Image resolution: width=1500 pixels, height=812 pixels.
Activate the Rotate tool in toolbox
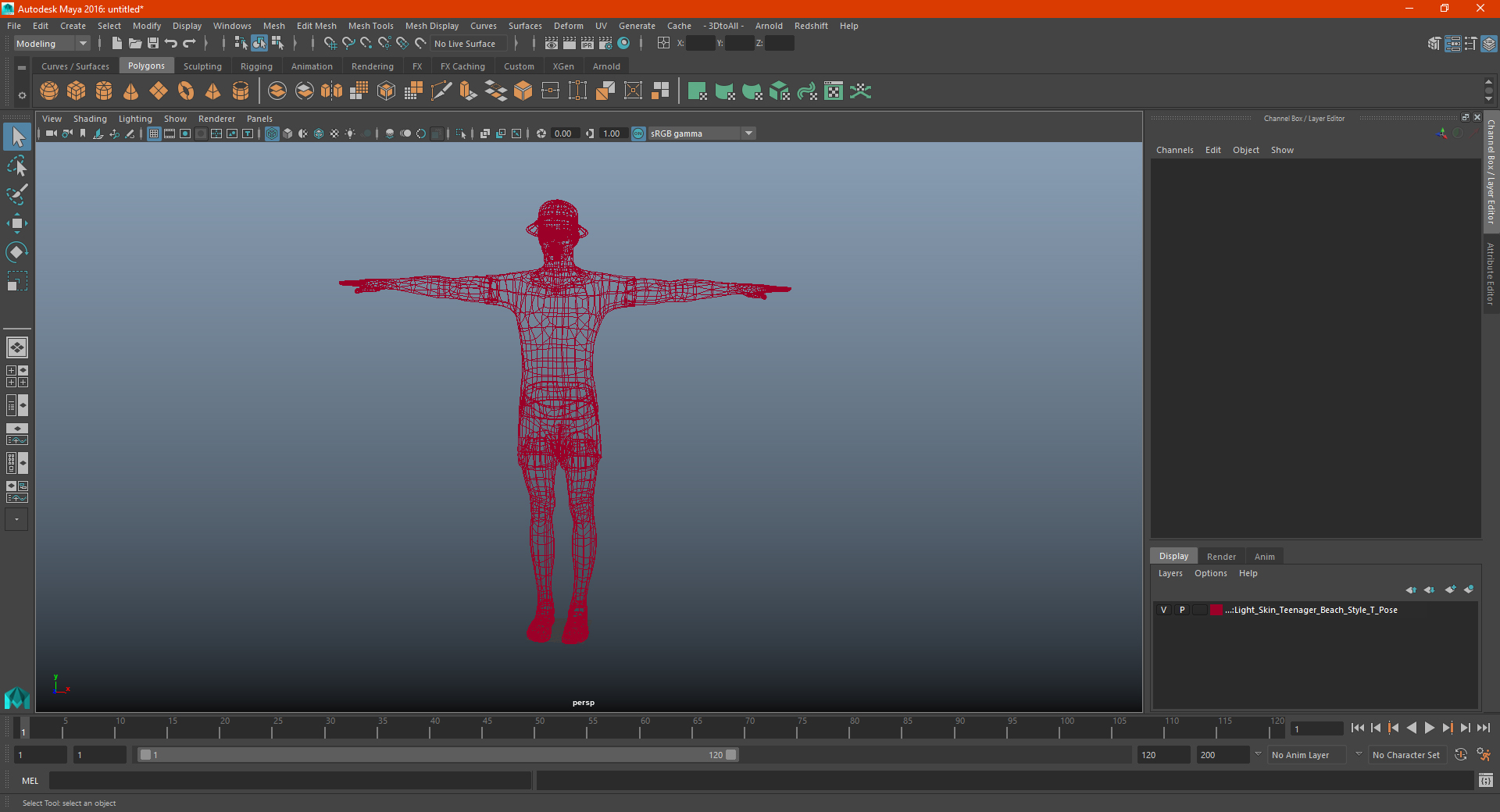pos(16,252)
